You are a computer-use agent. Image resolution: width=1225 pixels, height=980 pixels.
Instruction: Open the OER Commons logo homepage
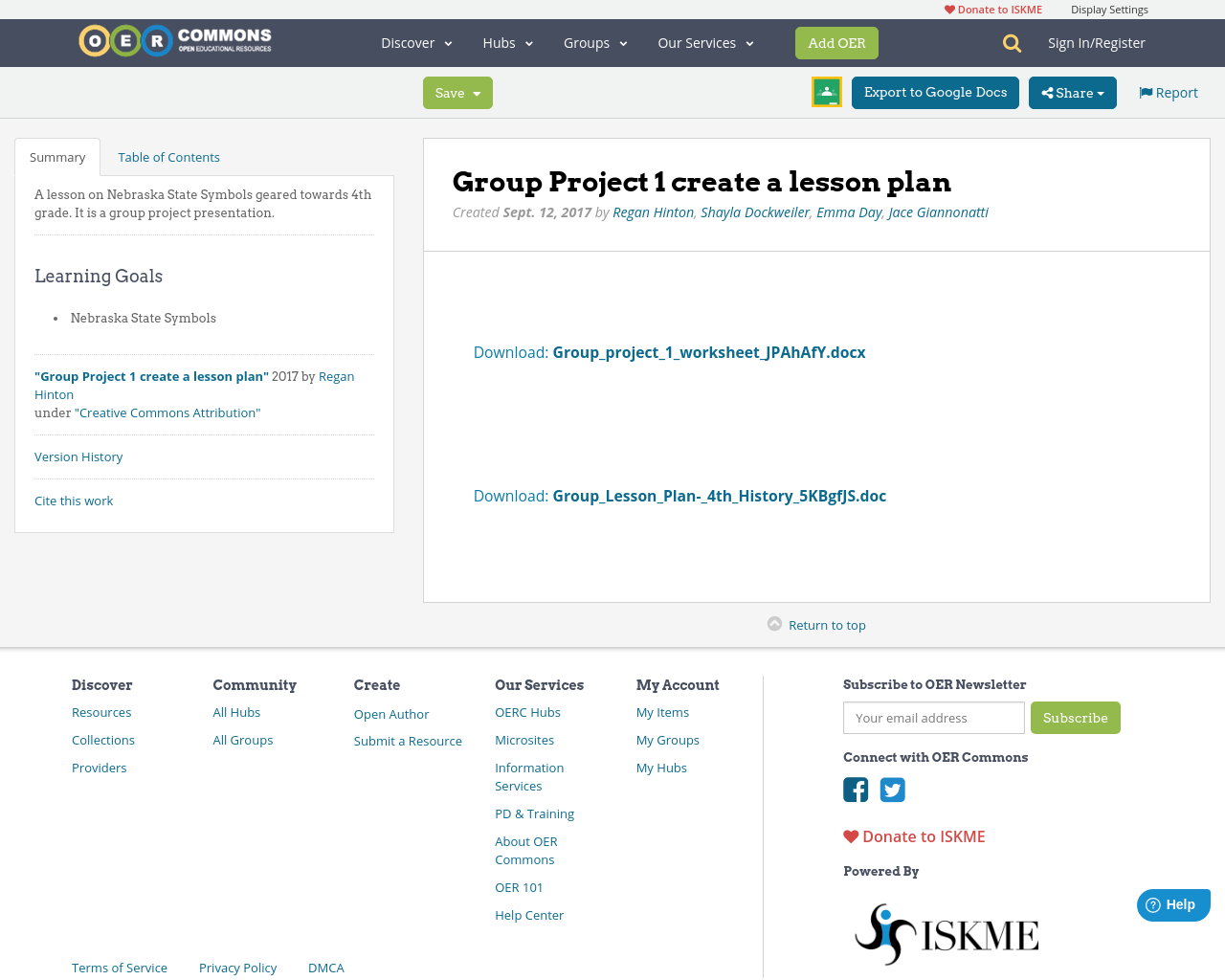click(175, 41)
